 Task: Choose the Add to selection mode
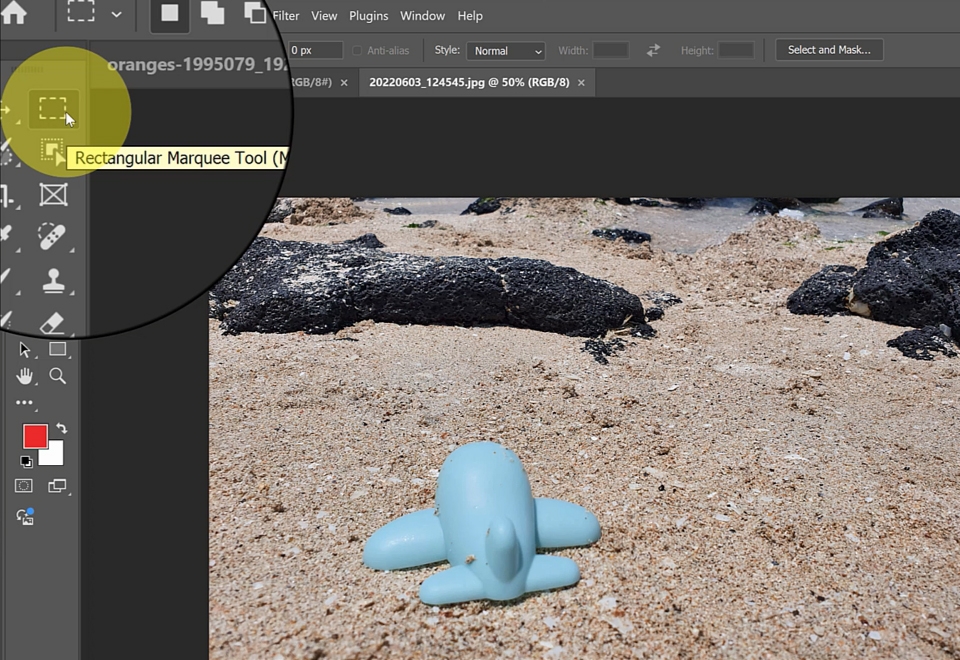212,13
